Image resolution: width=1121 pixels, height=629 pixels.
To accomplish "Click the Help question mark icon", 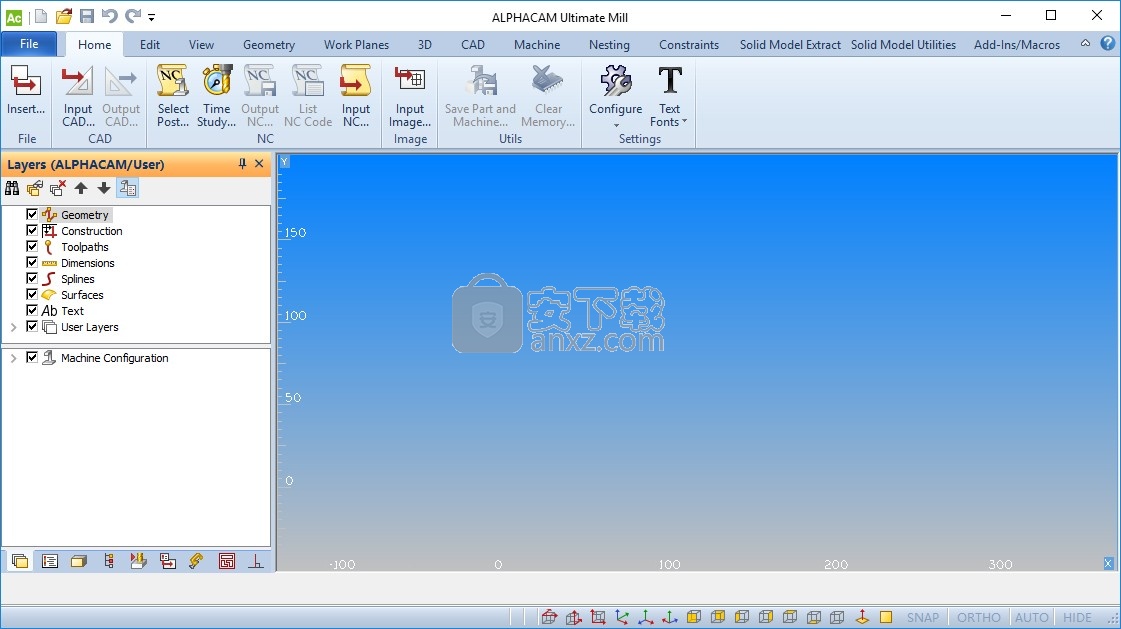I will pyautogui.click(x=1107, y=44).
